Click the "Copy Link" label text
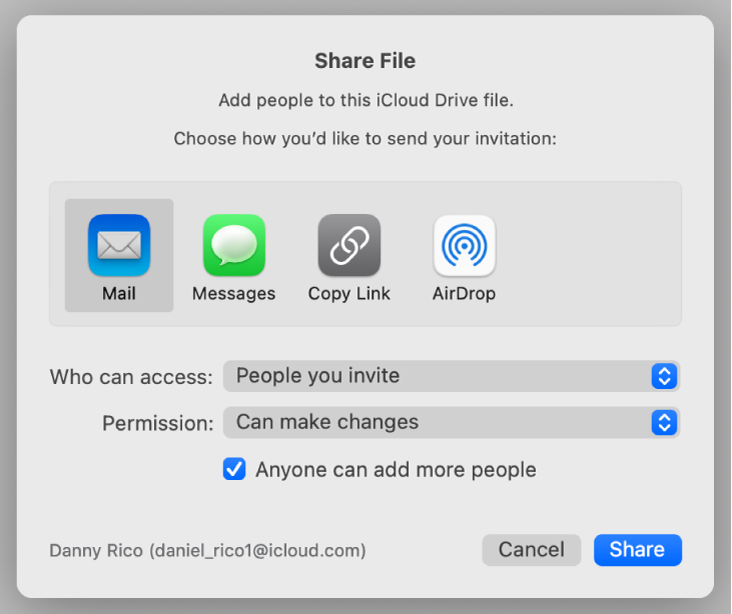732x614 pixels. [349, 294]
